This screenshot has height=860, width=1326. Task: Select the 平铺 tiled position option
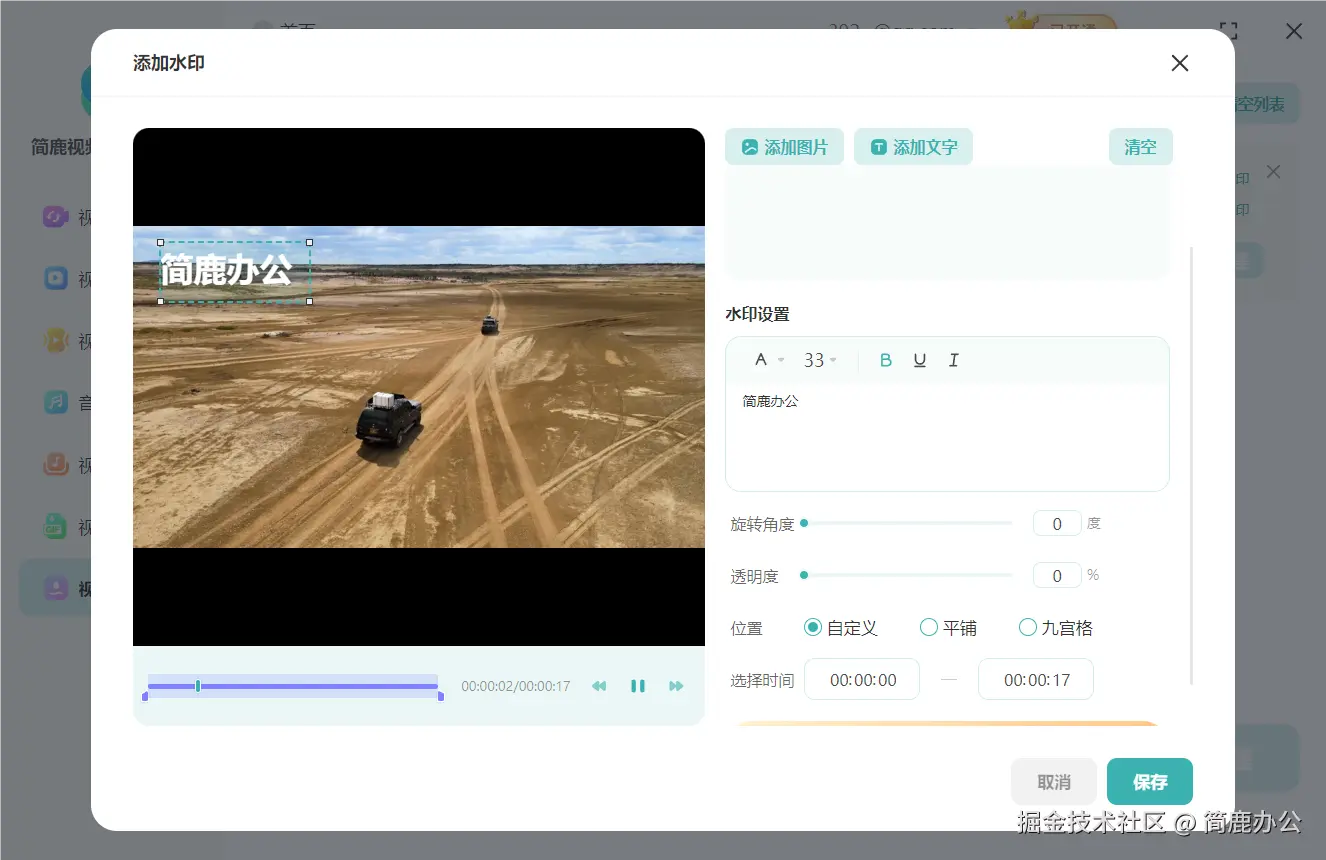click(x=928, y=627)
